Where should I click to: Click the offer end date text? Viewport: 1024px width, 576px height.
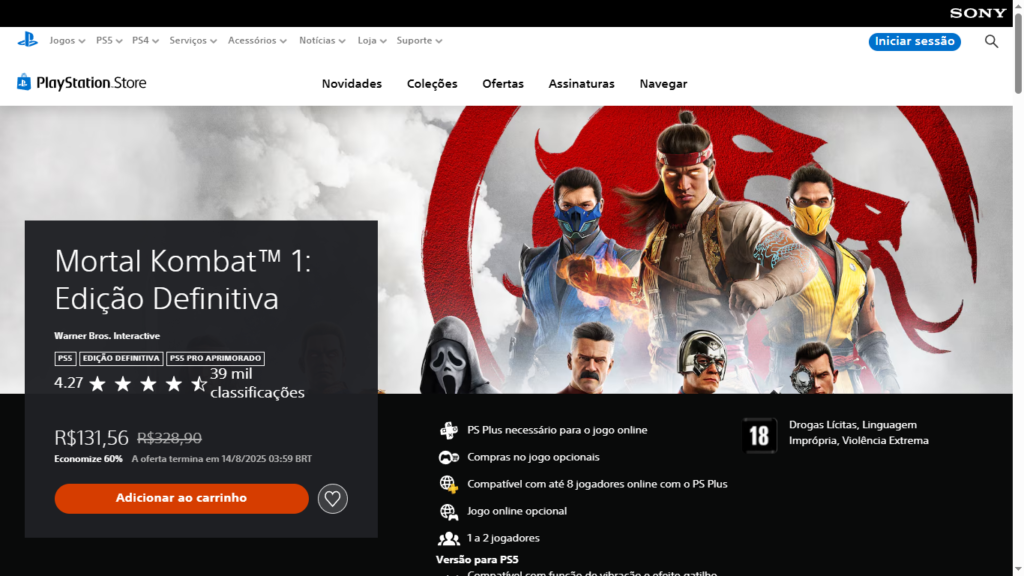pyautogui.click(x=221, y=459)
